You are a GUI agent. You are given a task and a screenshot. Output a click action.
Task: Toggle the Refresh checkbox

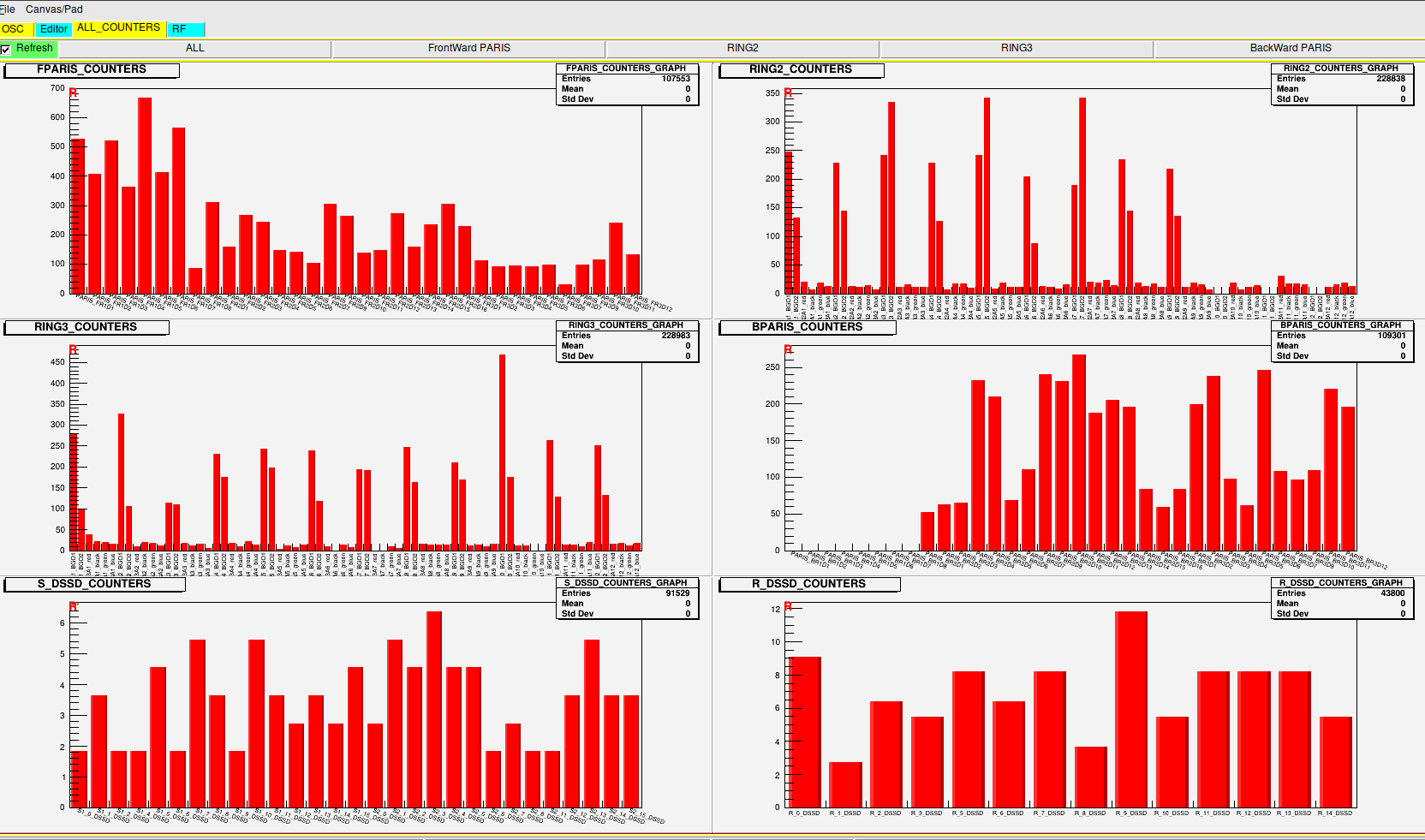click(6, 50)
